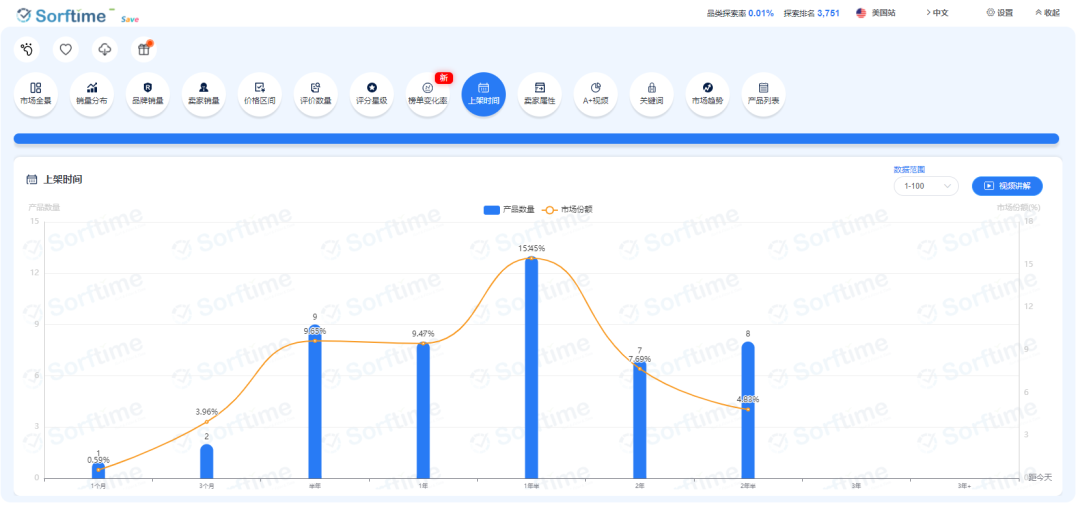Open the footprints history icon

point(27,50)
